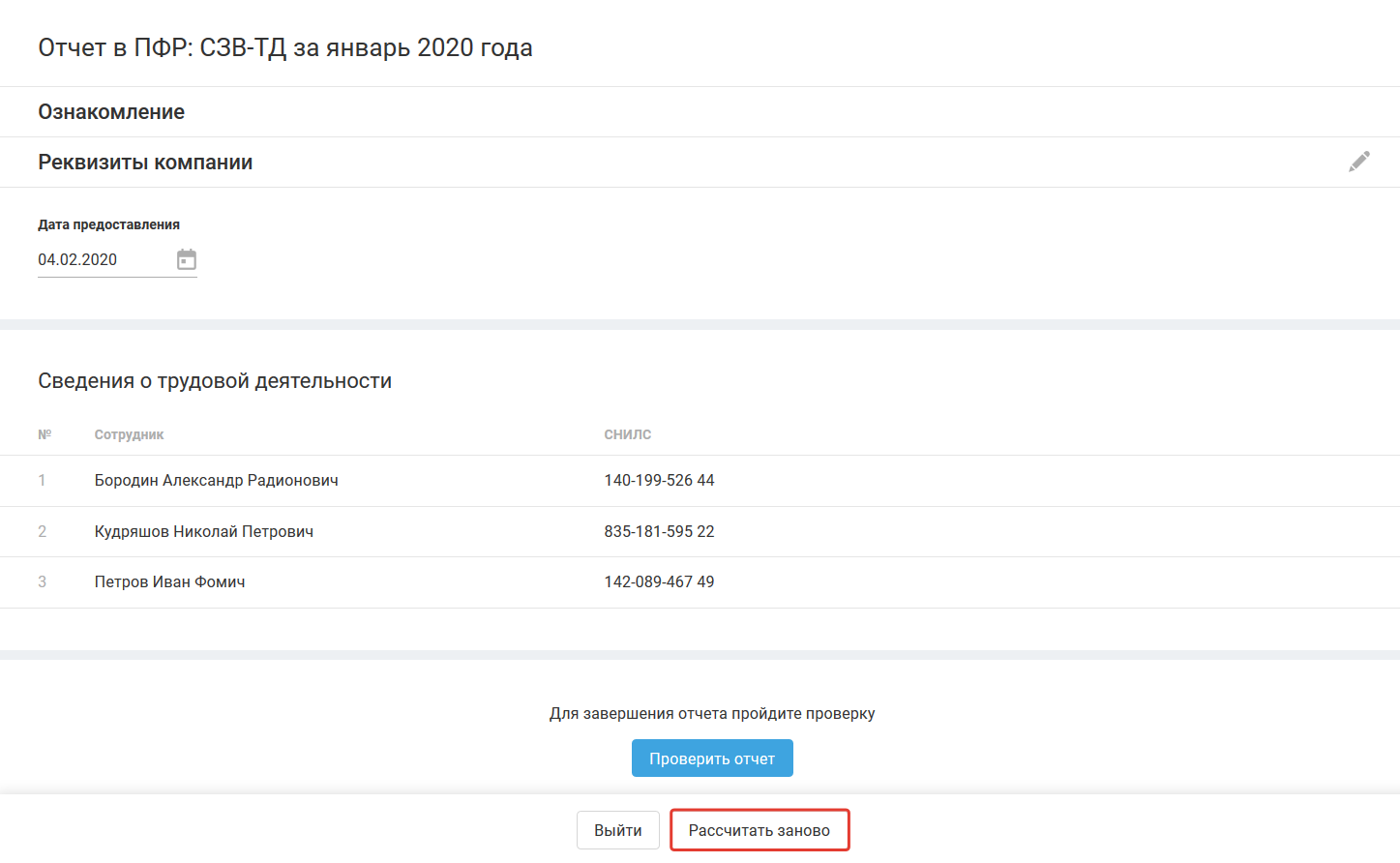
Task: Expand the Ознакомление section
Action: (111, 112)
